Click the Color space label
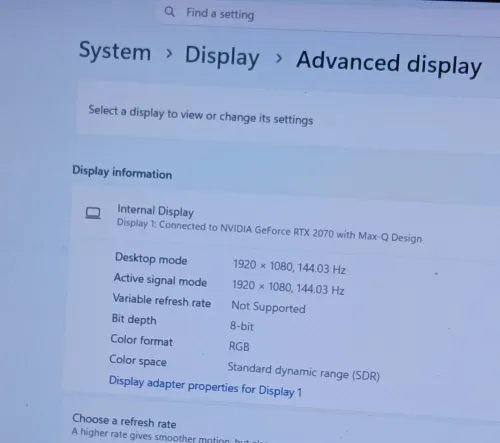This screenshot has height=443, width=500. click(x=138, y=360)
